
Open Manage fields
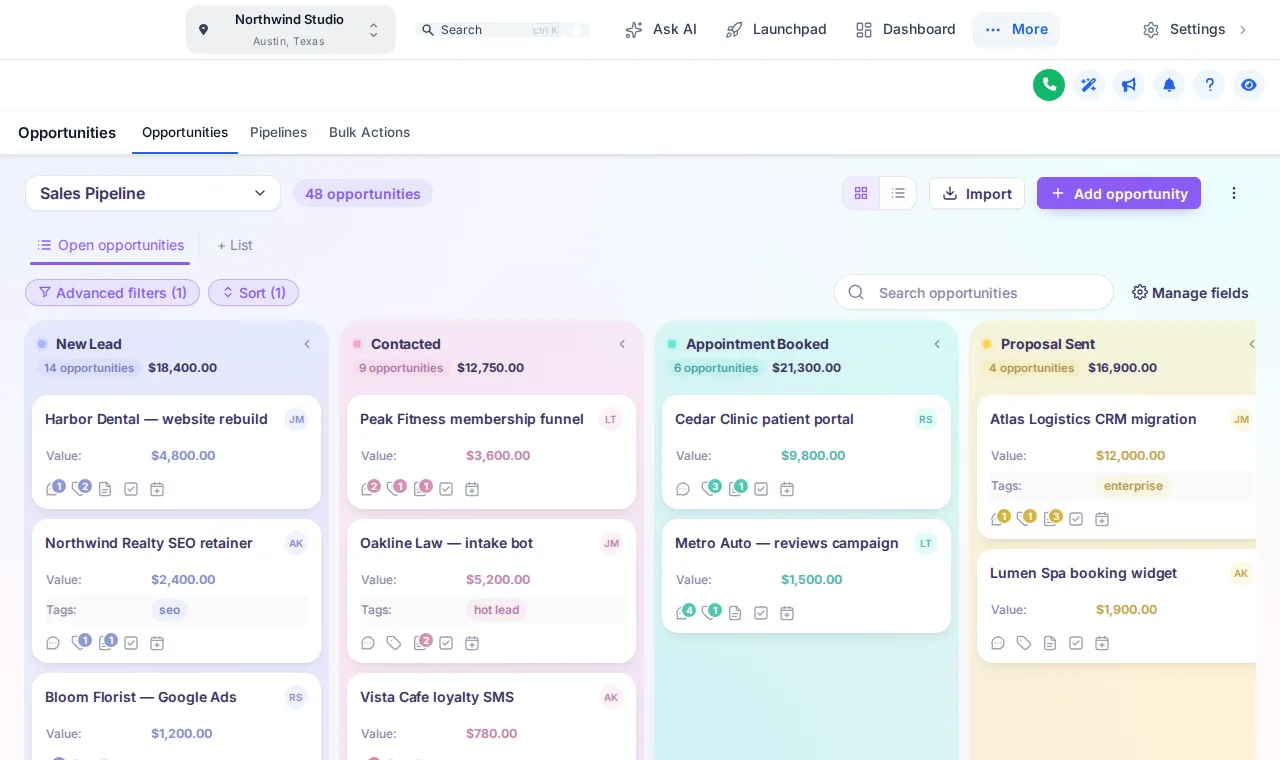pyautogui.click(x=1190, y=292)
